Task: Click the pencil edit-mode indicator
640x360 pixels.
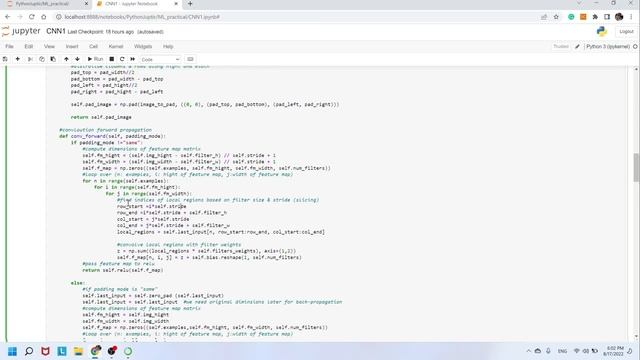Action: point(577,47)
